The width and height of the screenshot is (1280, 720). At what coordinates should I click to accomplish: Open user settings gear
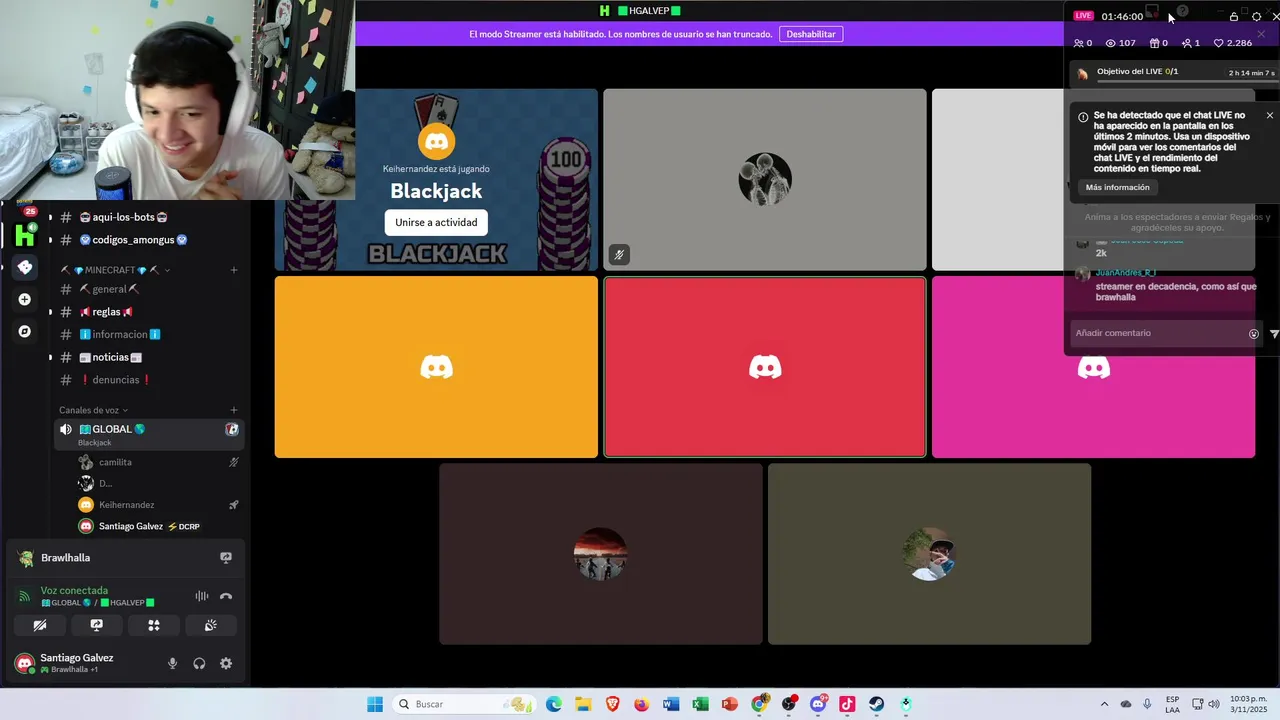tap(226, 663)
